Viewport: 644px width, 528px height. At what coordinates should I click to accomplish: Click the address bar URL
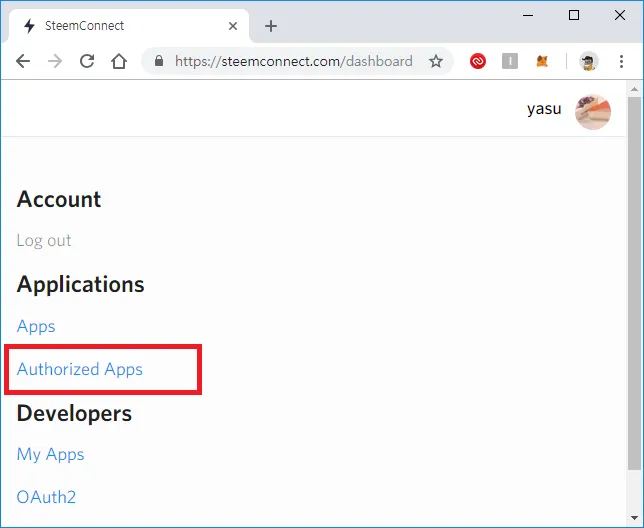pyautogui.click(x=294, y=61)
